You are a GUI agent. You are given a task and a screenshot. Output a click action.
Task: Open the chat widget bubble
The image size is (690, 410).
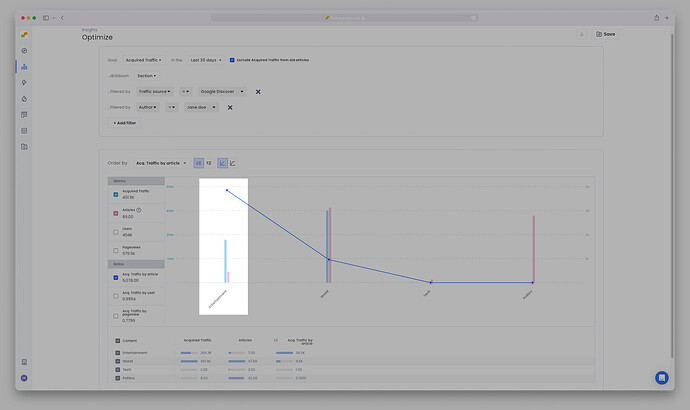661,377
